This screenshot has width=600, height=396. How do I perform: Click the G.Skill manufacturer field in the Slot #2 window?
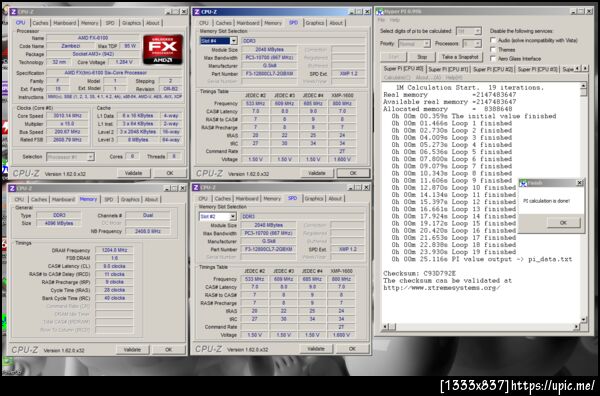pyautogui.click(x=268, y=241)
